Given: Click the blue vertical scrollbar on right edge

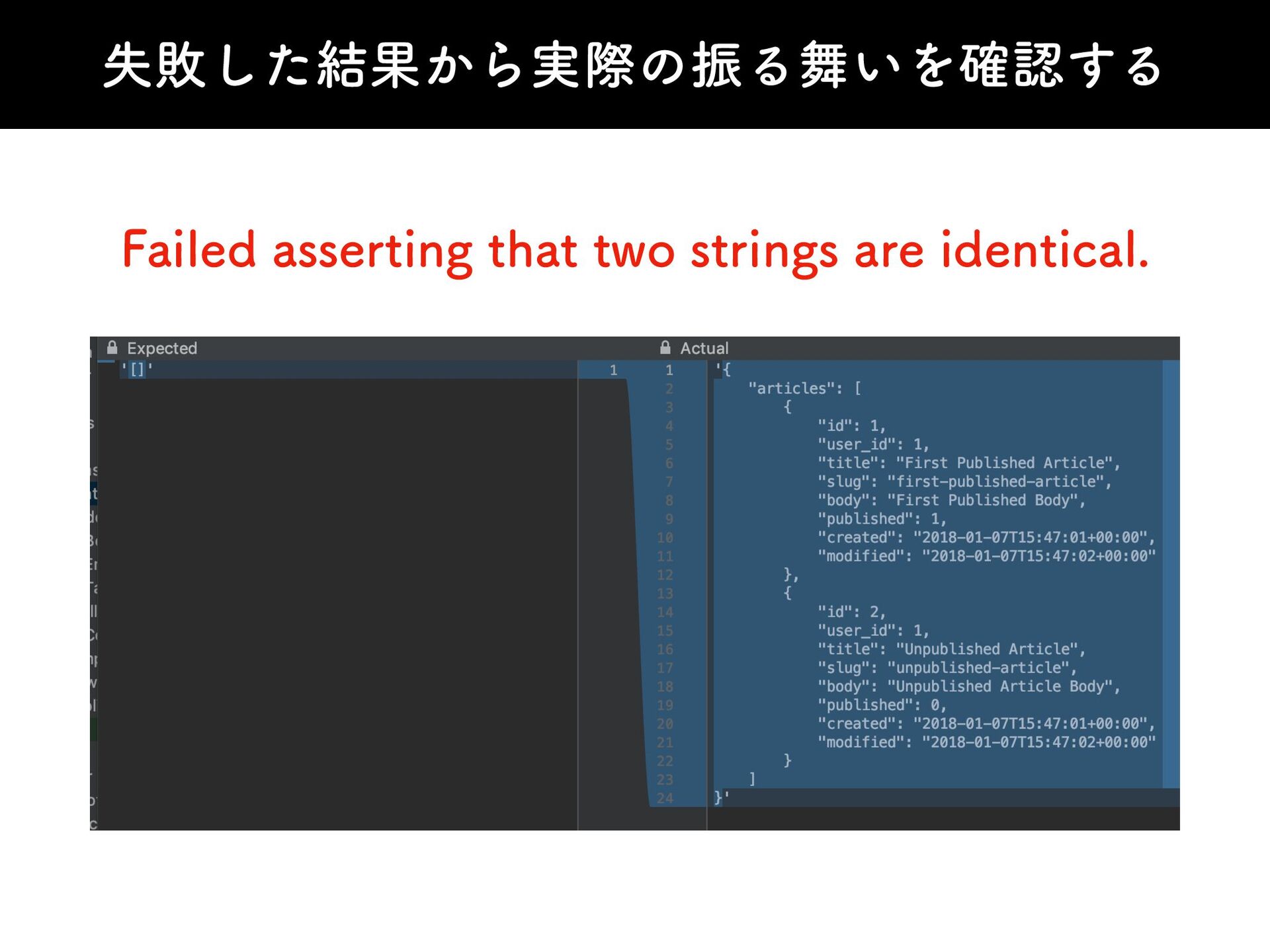Looking at the screenshot, I should click(x=1171, y=574).
